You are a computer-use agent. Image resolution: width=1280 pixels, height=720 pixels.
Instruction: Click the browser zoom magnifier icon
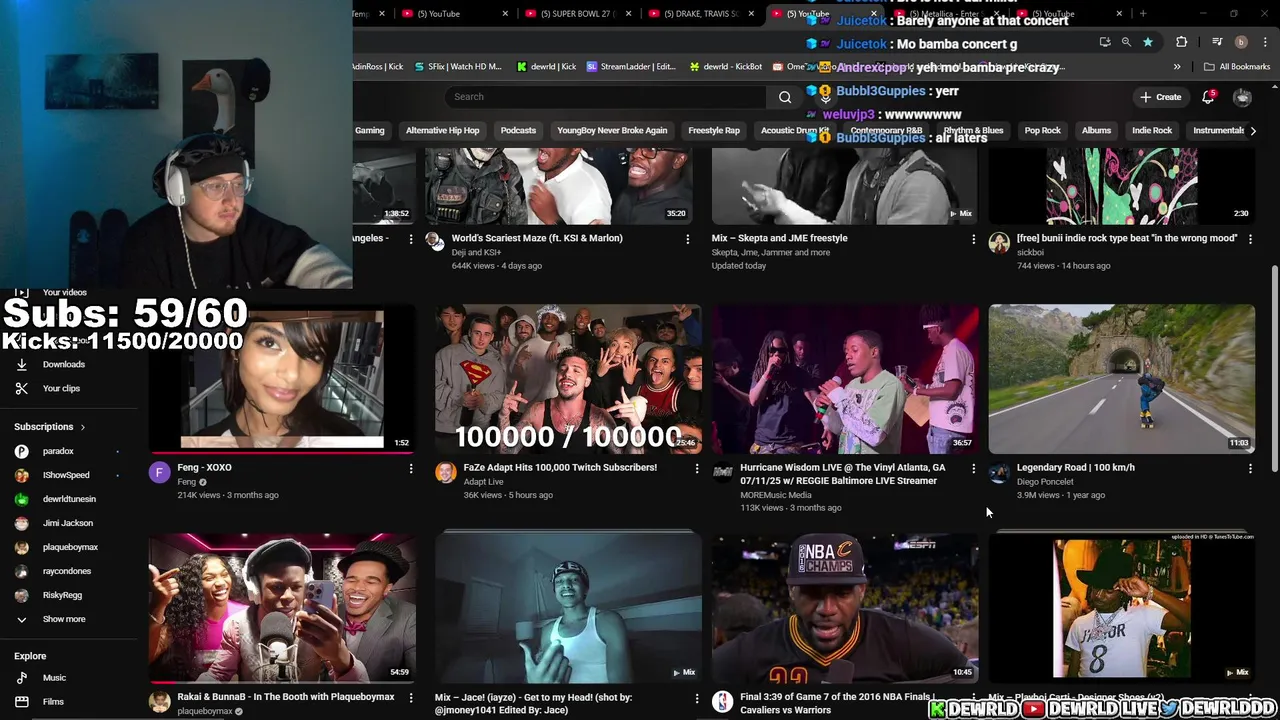[1126, 42]
